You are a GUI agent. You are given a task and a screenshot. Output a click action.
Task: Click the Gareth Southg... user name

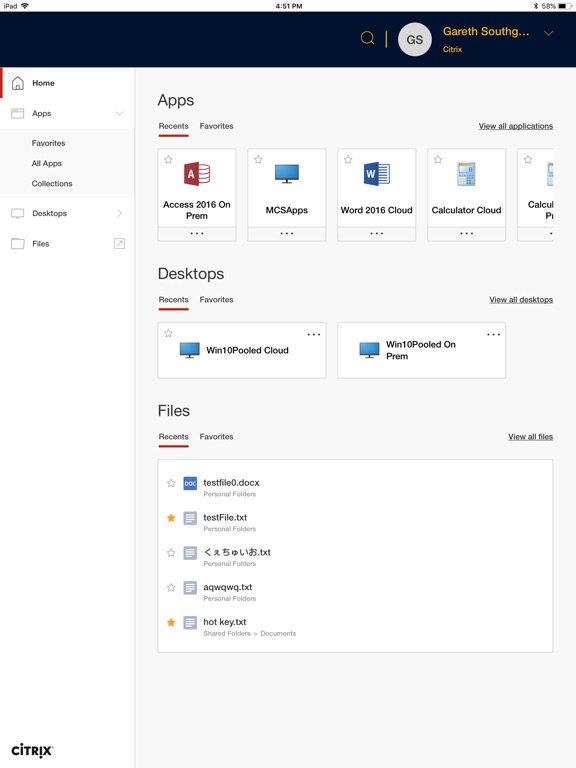(x=486, y=31)
